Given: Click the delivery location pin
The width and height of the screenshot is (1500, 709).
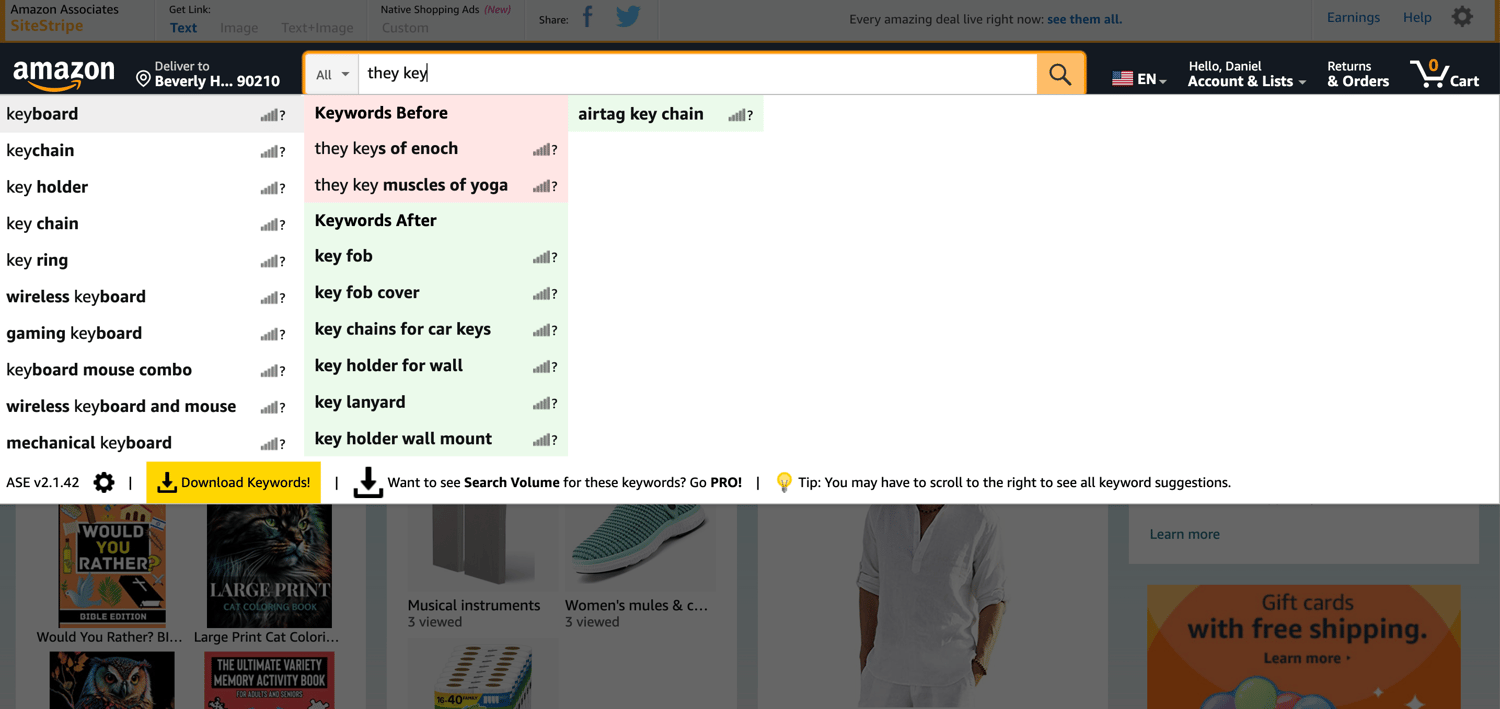Looking at the screenshot, I should pyautogui.click(x=143, y=78).
